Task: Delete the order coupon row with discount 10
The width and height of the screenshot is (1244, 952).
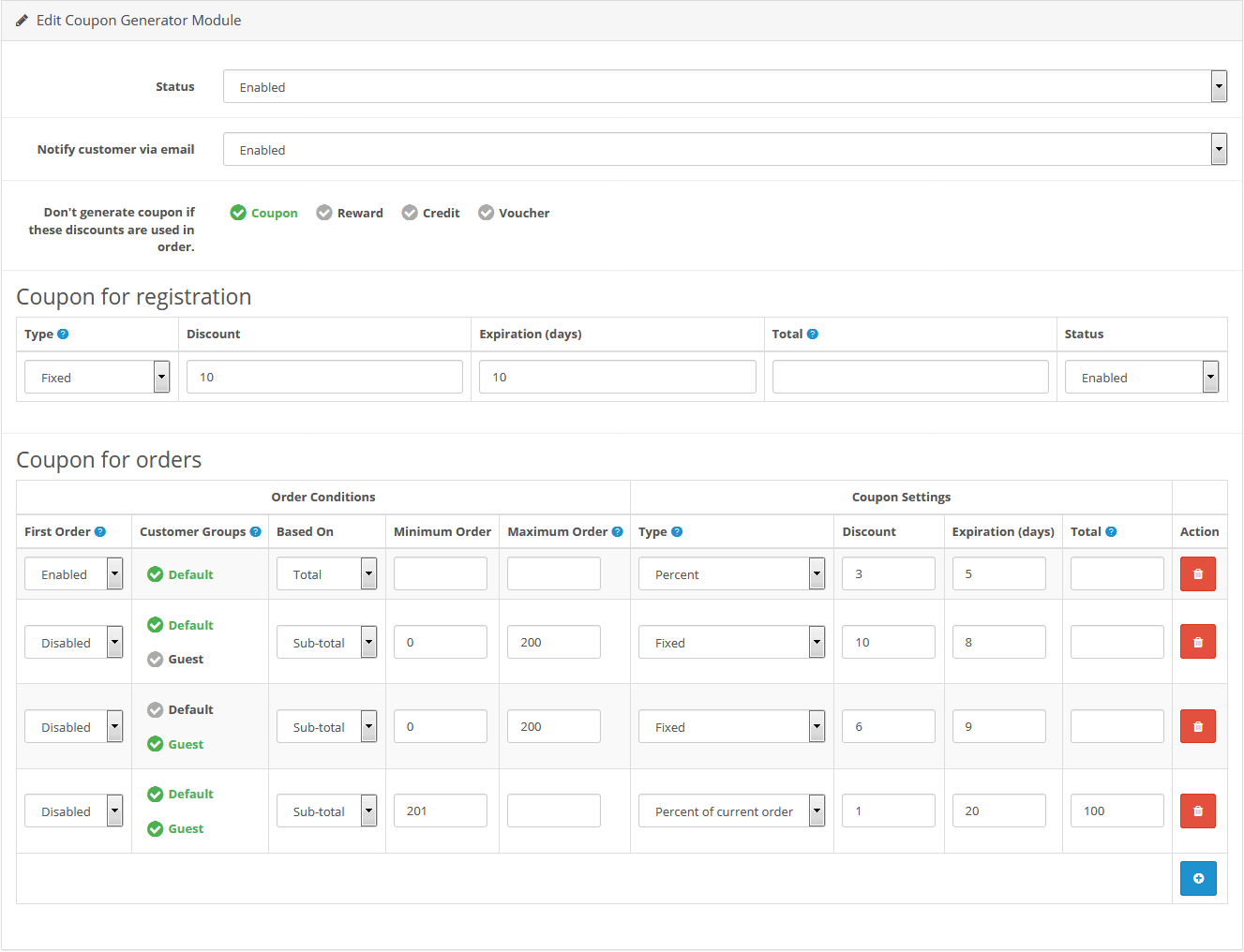Action: pos(1198,642)
